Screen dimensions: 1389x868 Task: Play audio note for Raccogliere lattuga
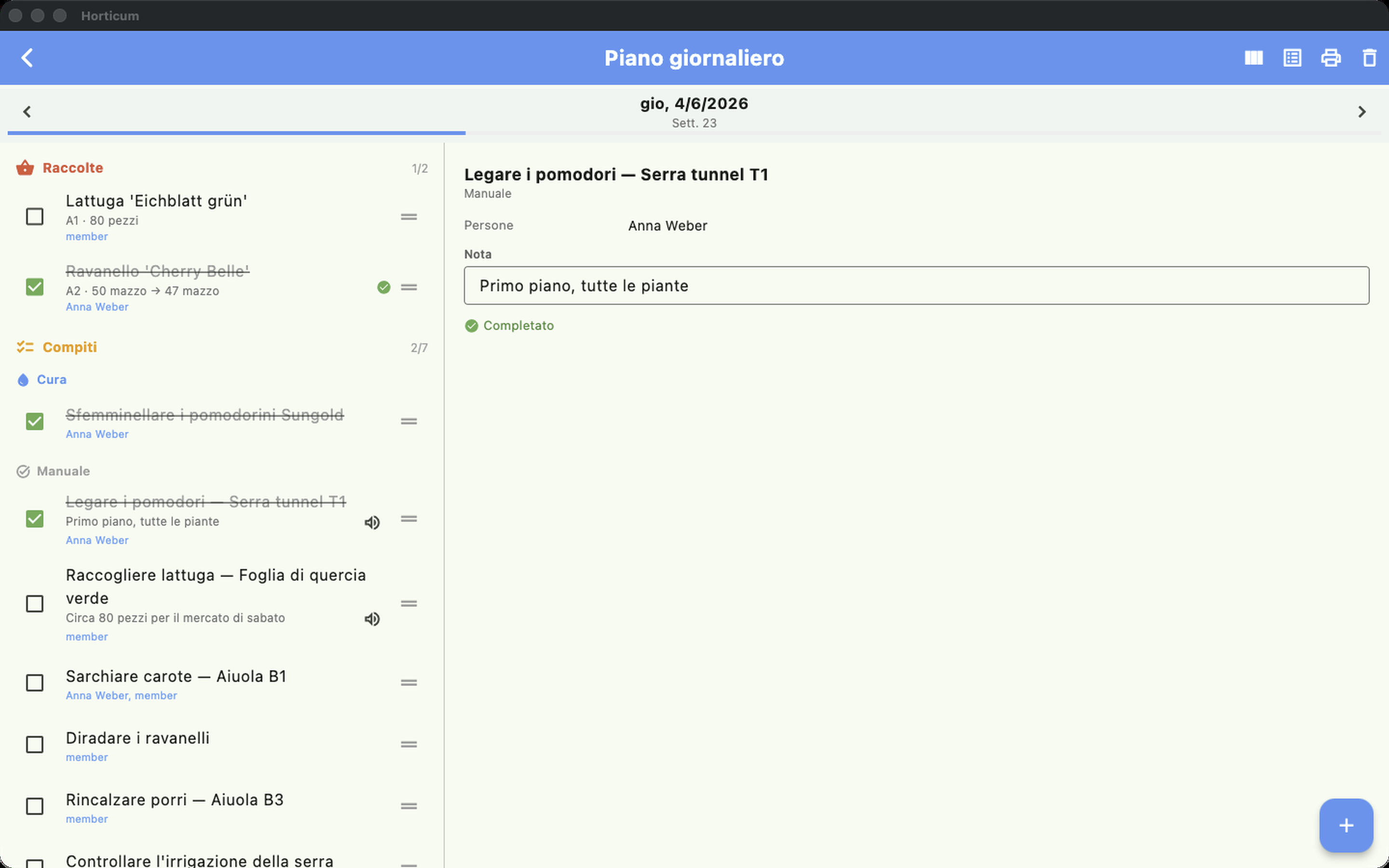(372, 619)
